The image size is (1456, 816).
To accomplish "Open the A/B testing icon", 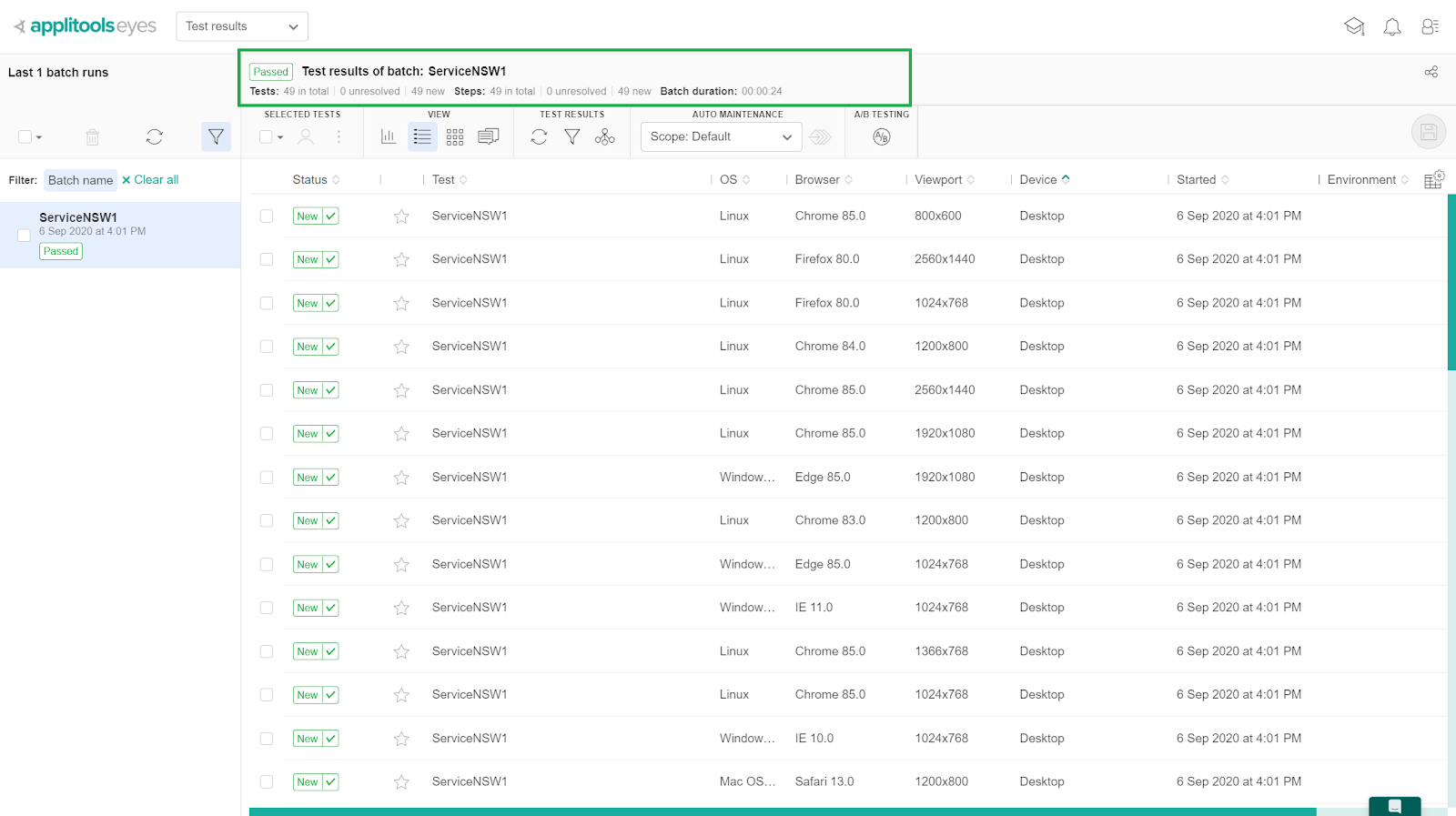I will (881, 137).
